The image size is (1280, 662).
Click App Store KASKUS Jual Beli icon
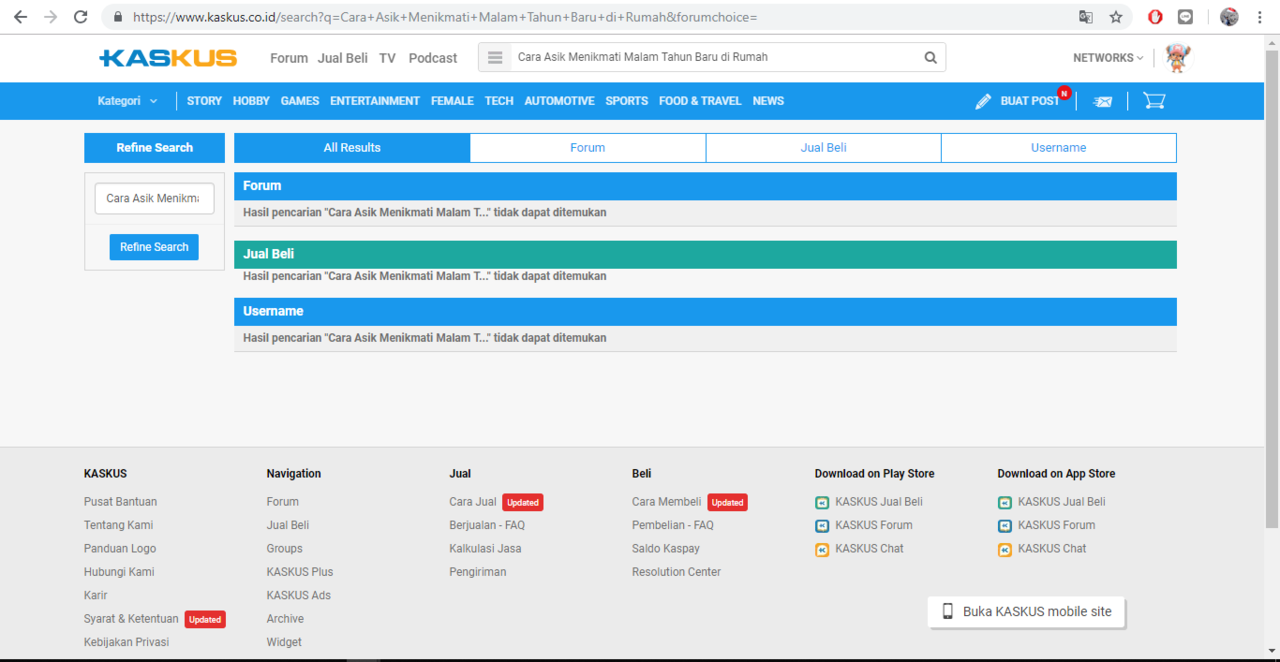1005,502
